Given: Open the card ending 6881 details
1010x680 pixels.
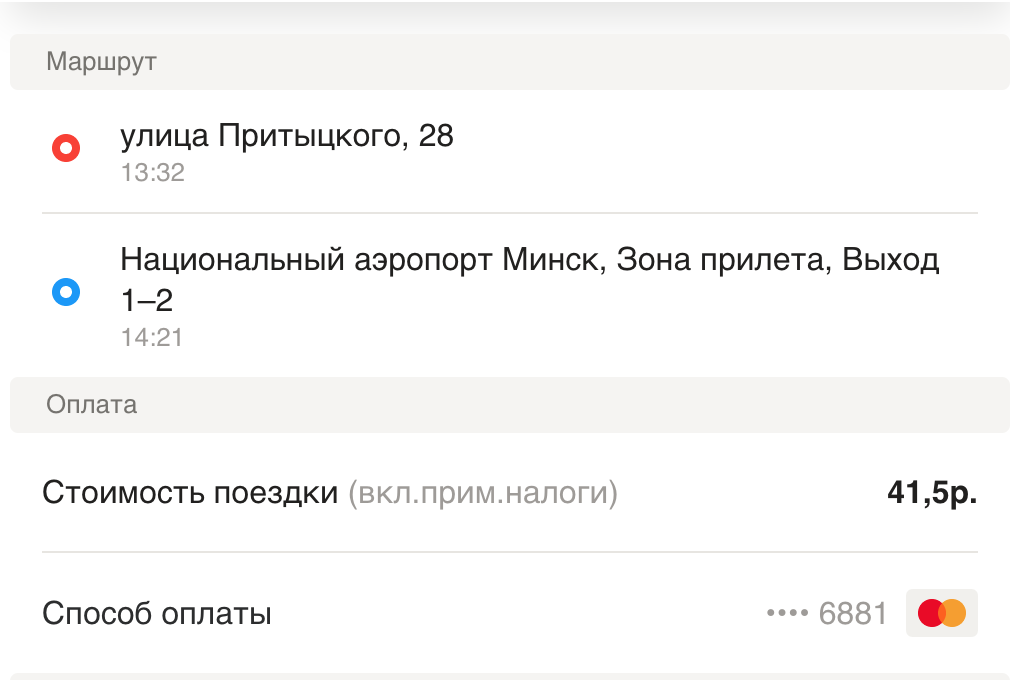Looking at the screenshot, I should tap(852, 613).
